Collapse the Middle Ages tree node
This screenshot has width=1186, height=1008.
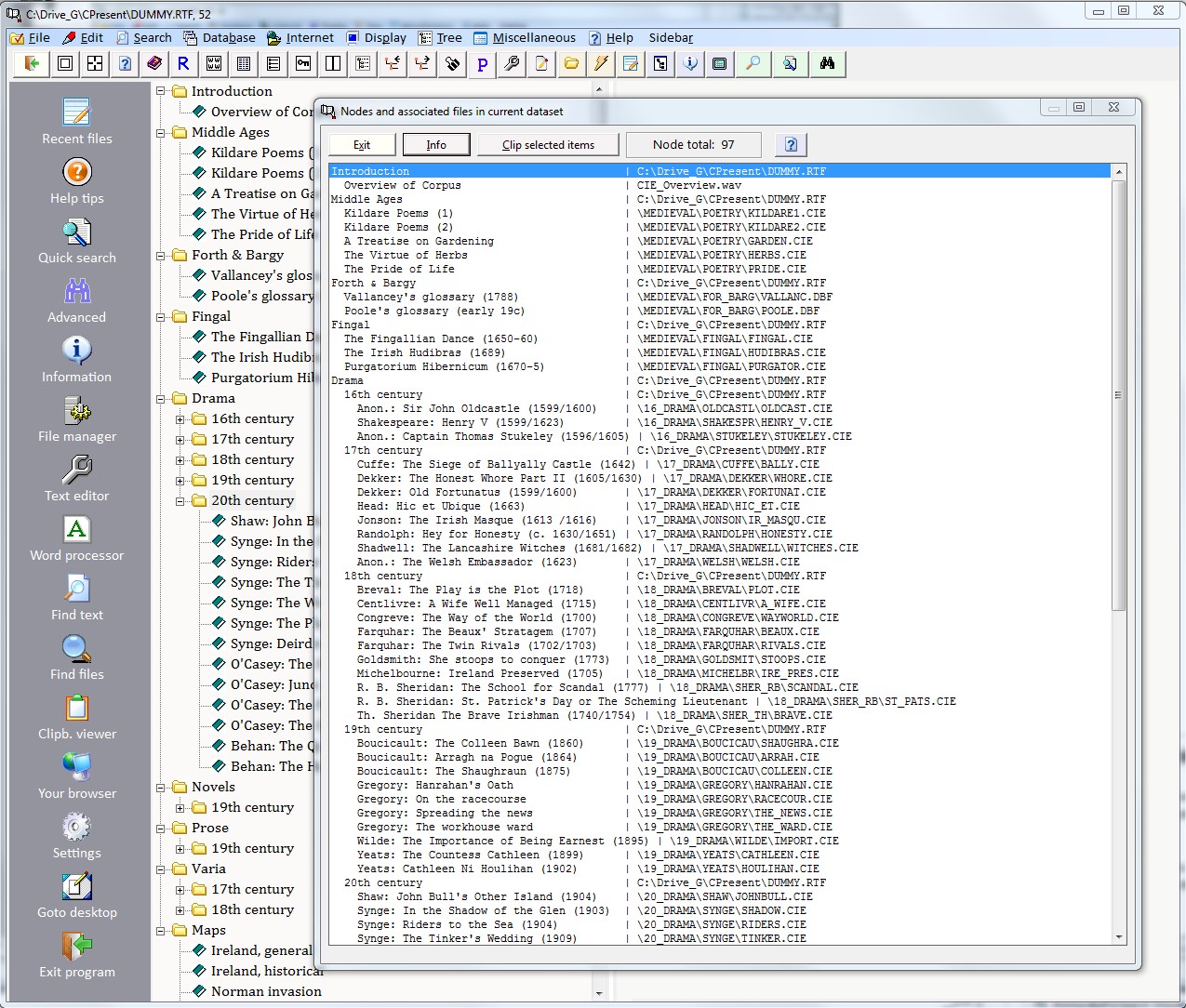pyautogui.click(x=161, y=133)
